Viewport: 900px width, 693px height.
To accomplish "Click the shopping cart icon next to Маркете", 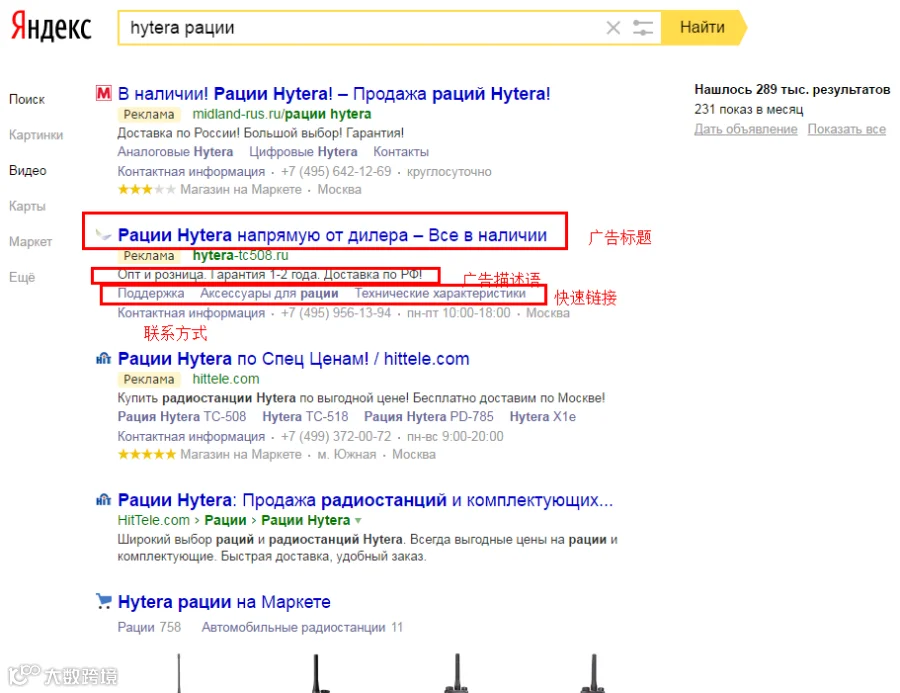I will click(x=103, y=601).
